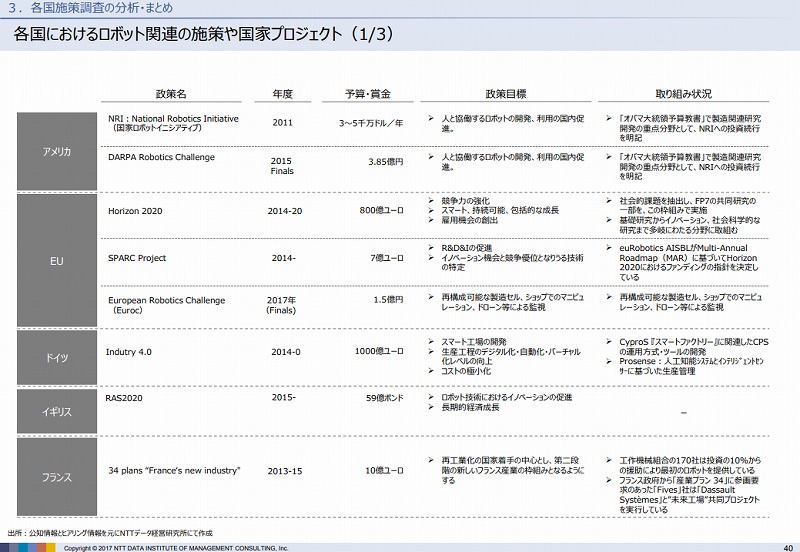Image resolution: width=800 pixels, height=552 pixels.
Task: Click the RAS2020 policy name
Action: click(125, 397)
